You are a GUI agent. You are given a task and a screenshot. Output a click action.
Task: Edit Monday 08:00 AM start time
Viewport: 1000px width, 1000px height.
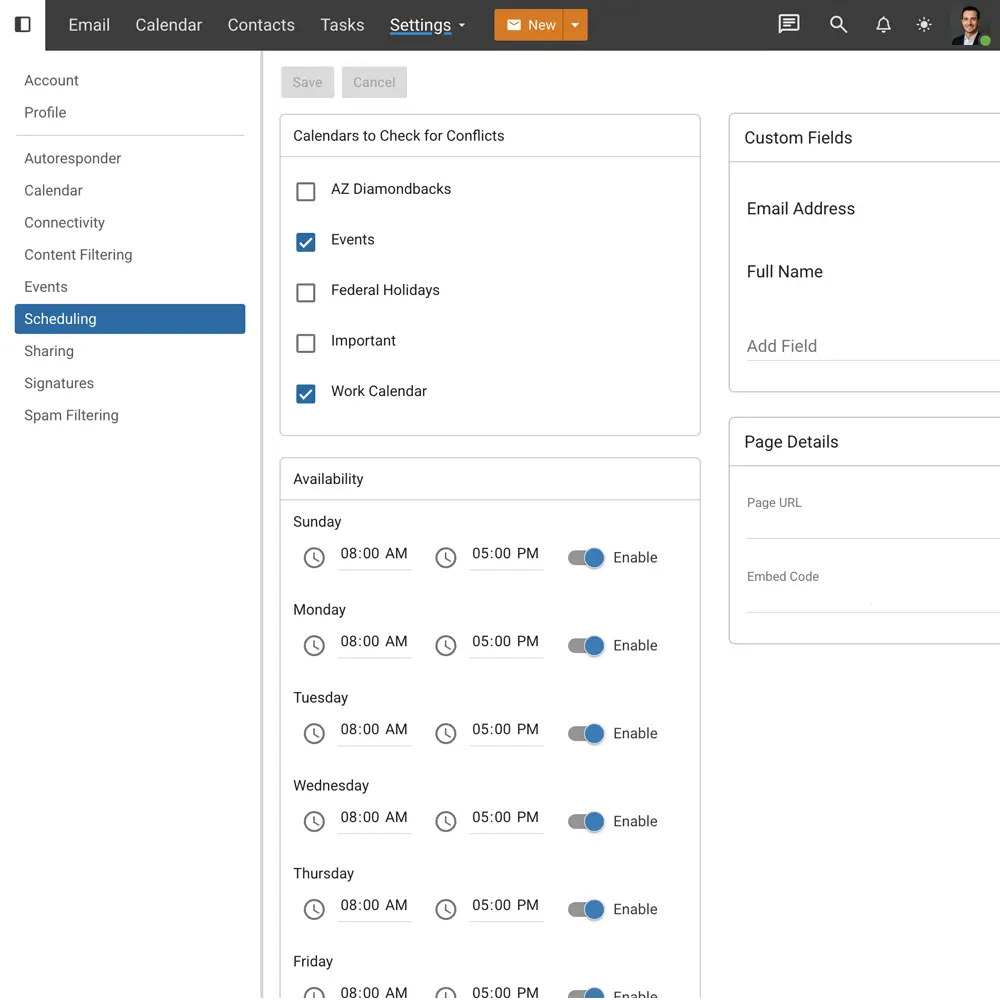click(374, 642)
